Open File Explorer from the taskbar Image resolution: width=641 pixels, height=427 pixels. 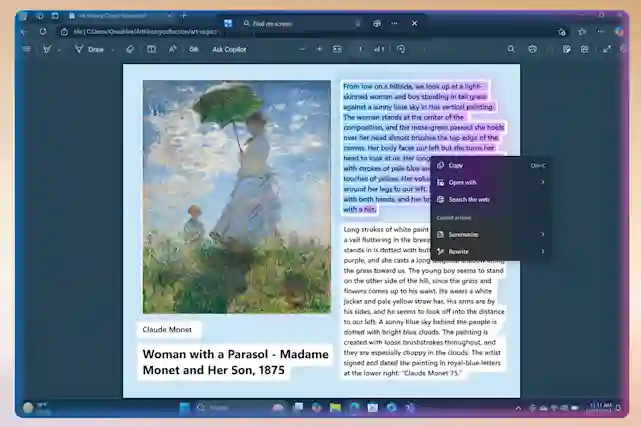pyautogui.click(x=335, y=408)
